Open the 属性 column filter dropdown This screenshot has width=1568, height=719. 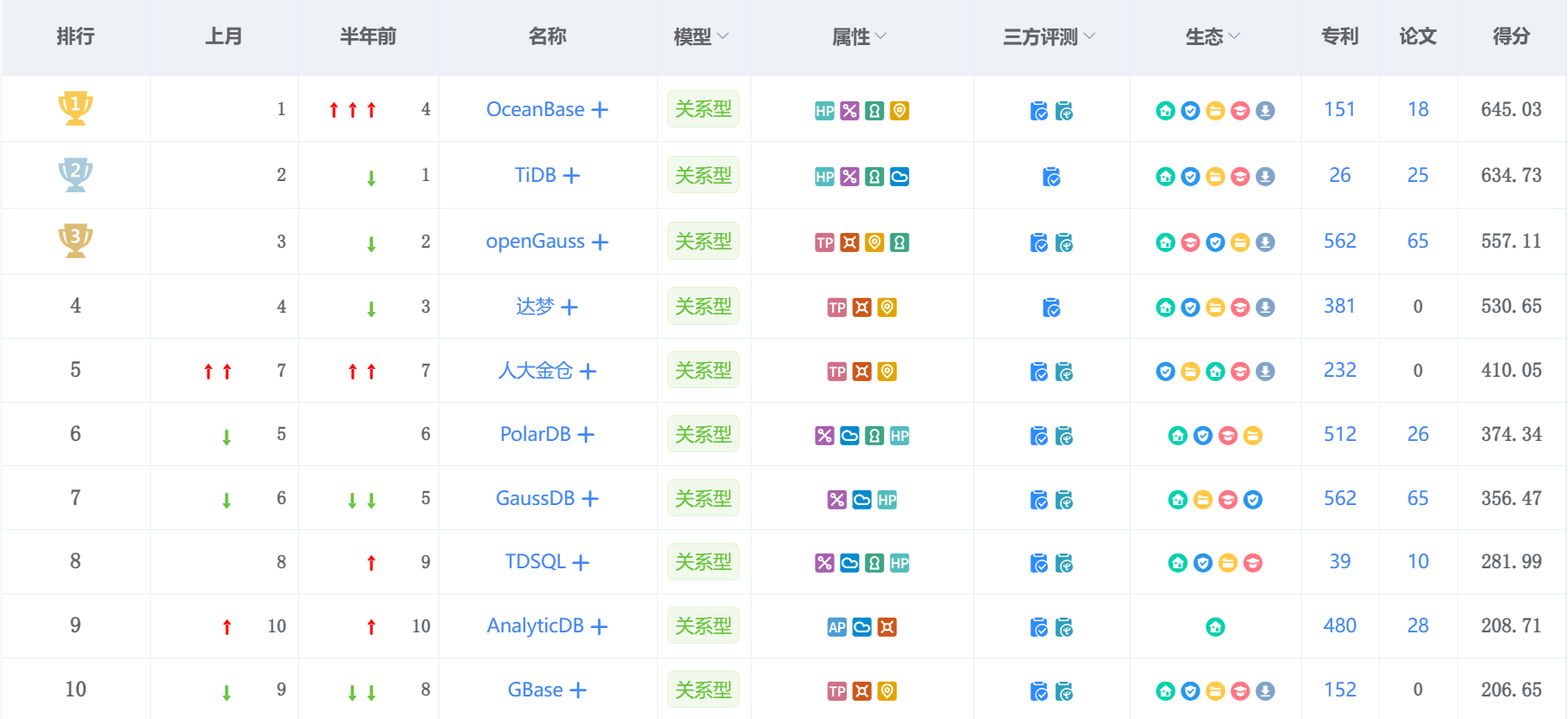(x=881, y=36)
